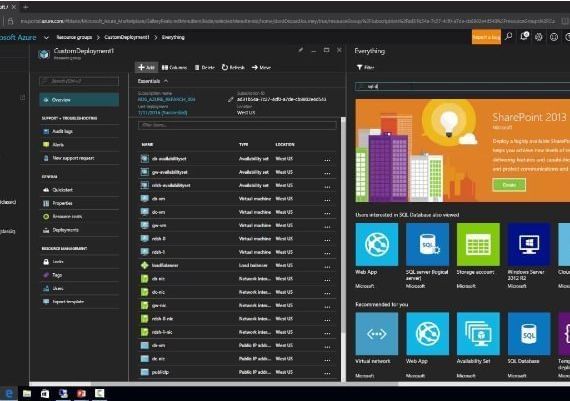This screenshot has height=401, width=570.
Task: Click the Filter items input field
Action: [x=237, y=125]
